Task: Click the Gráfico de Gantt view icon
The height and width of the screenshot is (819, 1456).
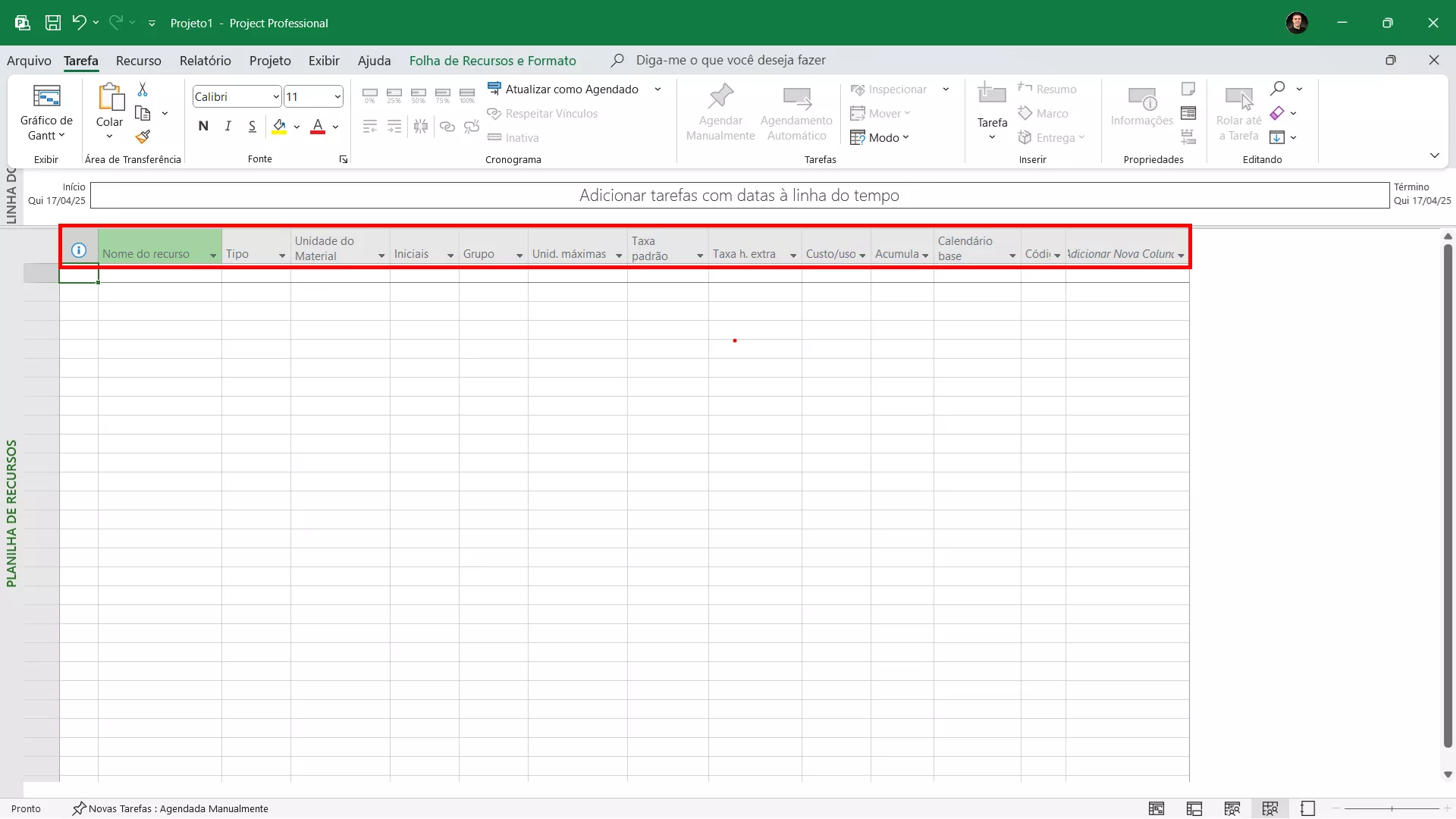Action: [46, 97]
